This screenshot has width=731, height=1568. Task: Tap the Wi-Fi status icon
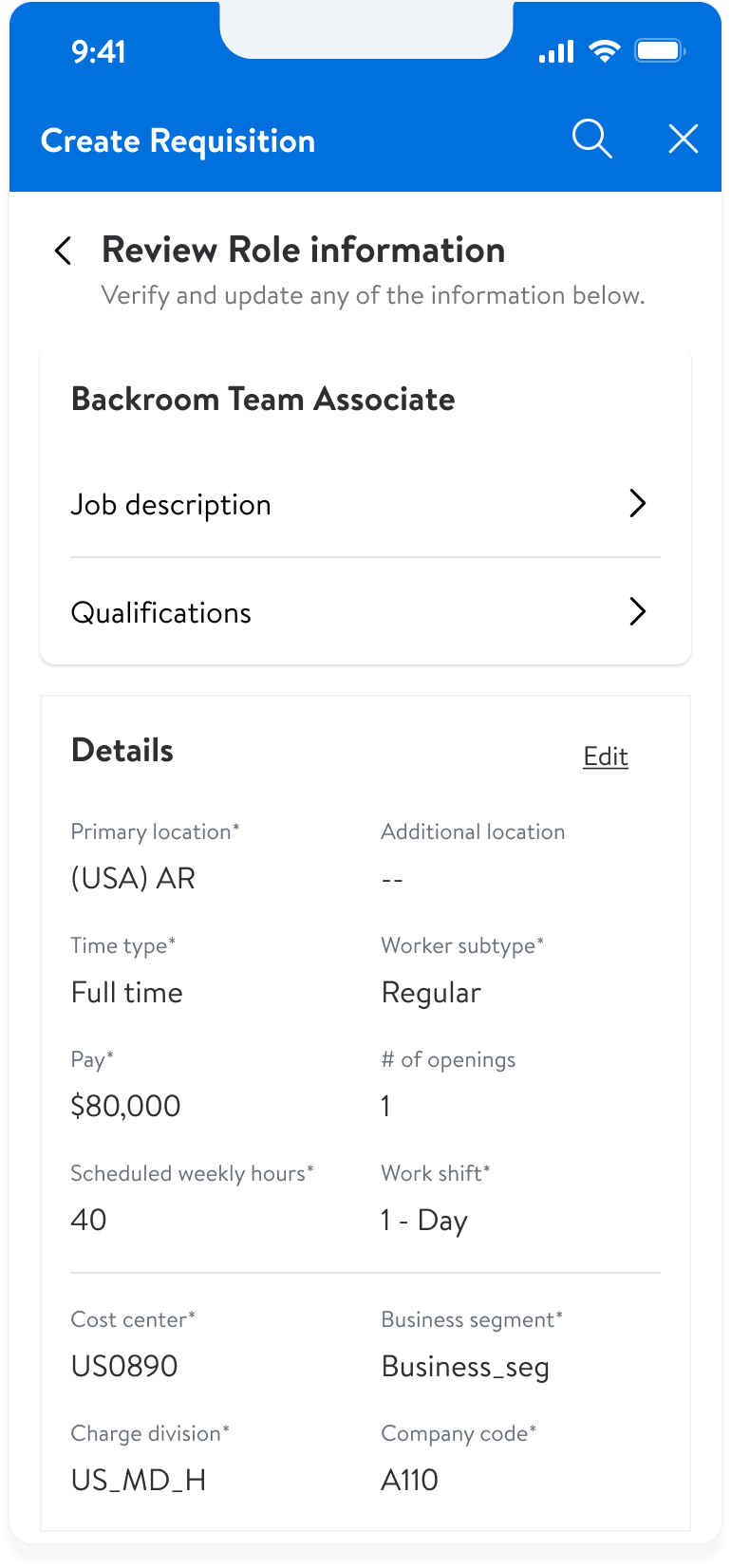point(604,51)
